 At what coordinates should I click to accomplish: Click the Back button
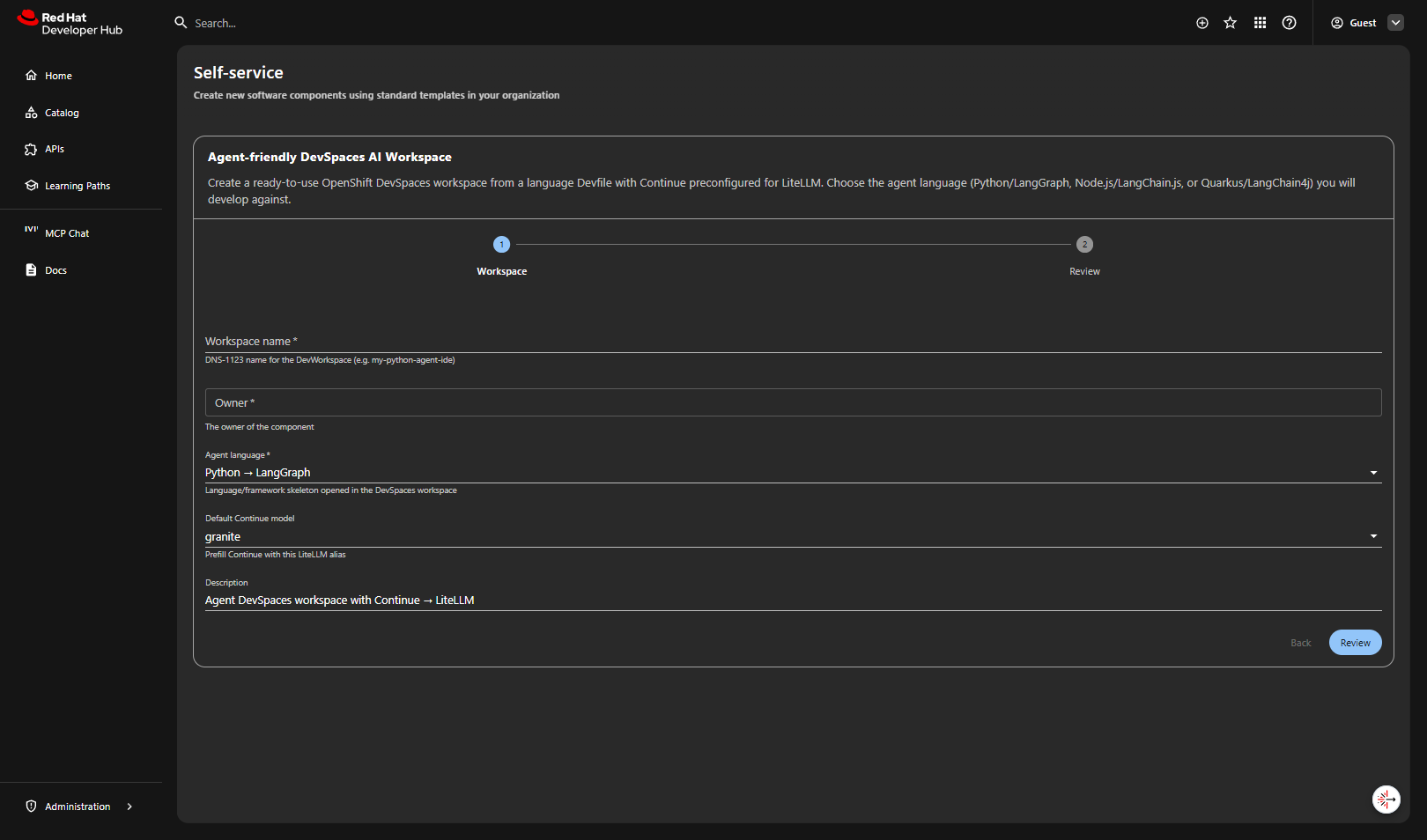click(1301, 643)
